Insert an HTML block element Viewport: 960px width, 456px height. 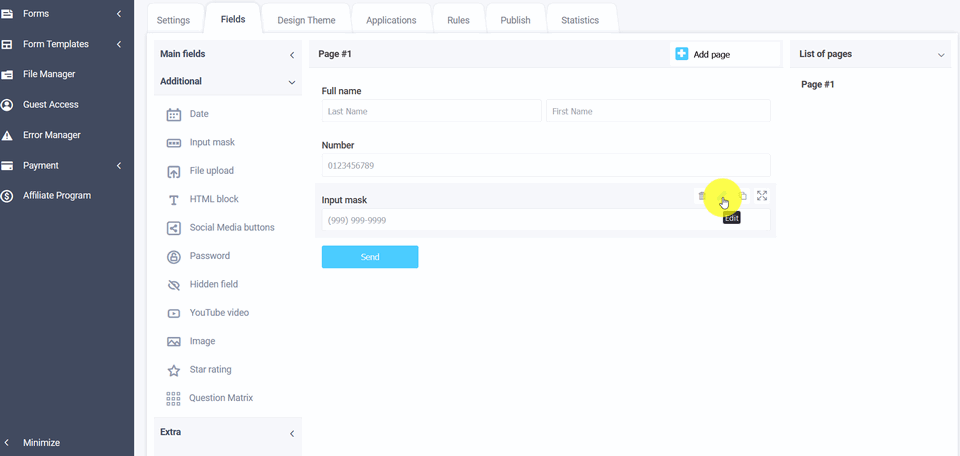point(213,199)
